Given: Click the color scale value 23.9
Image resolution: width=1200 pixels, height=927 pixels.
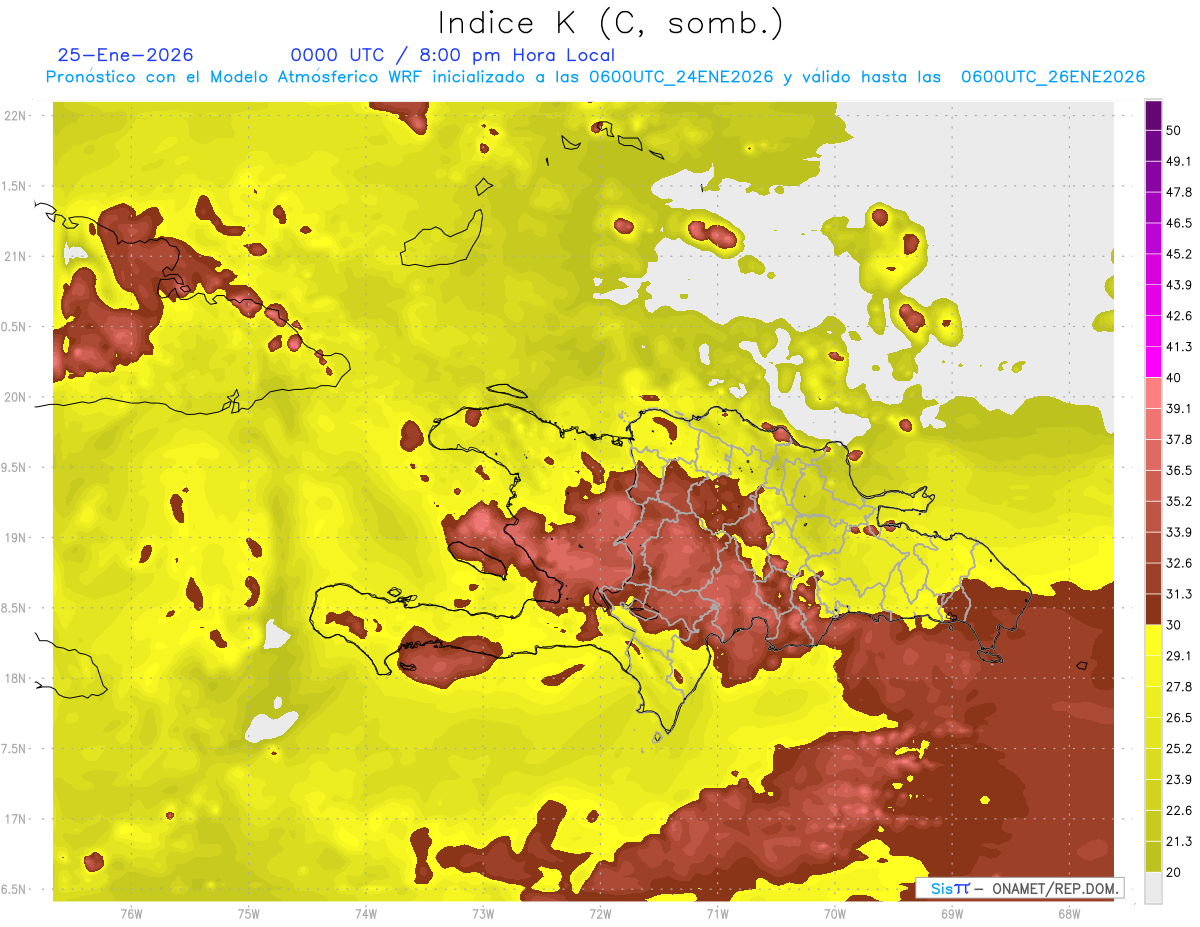Looking at the screenshot, I should tap(1179, 780).
